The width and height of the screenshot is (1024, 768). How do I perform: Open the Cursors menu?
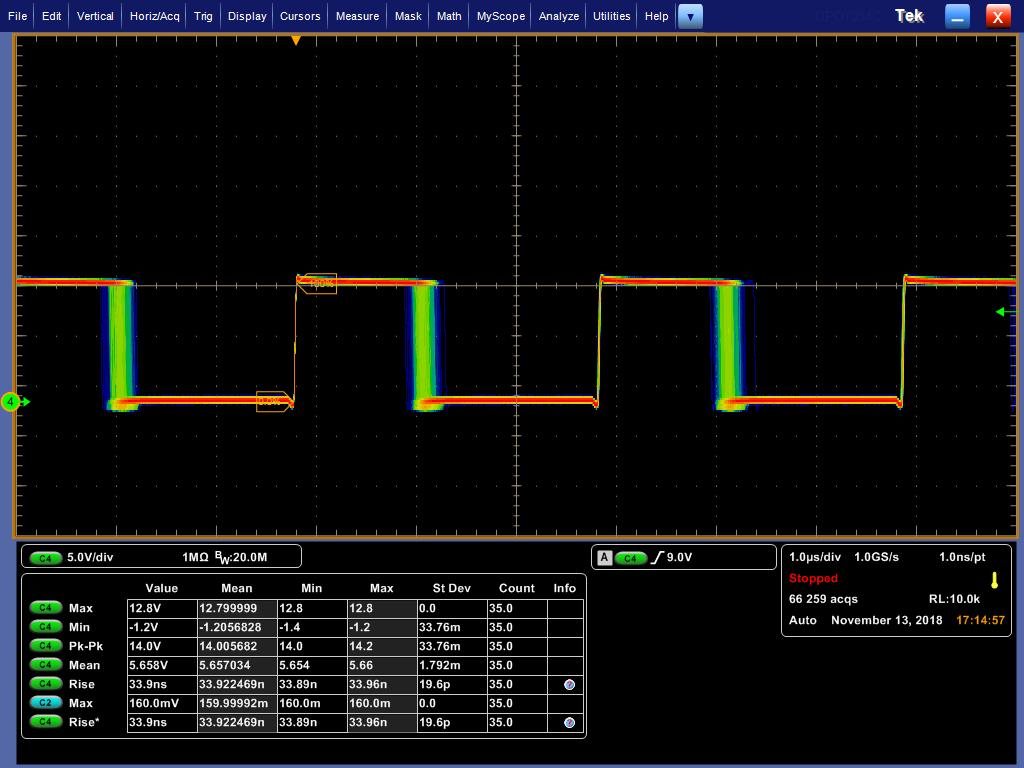[300, 16]
